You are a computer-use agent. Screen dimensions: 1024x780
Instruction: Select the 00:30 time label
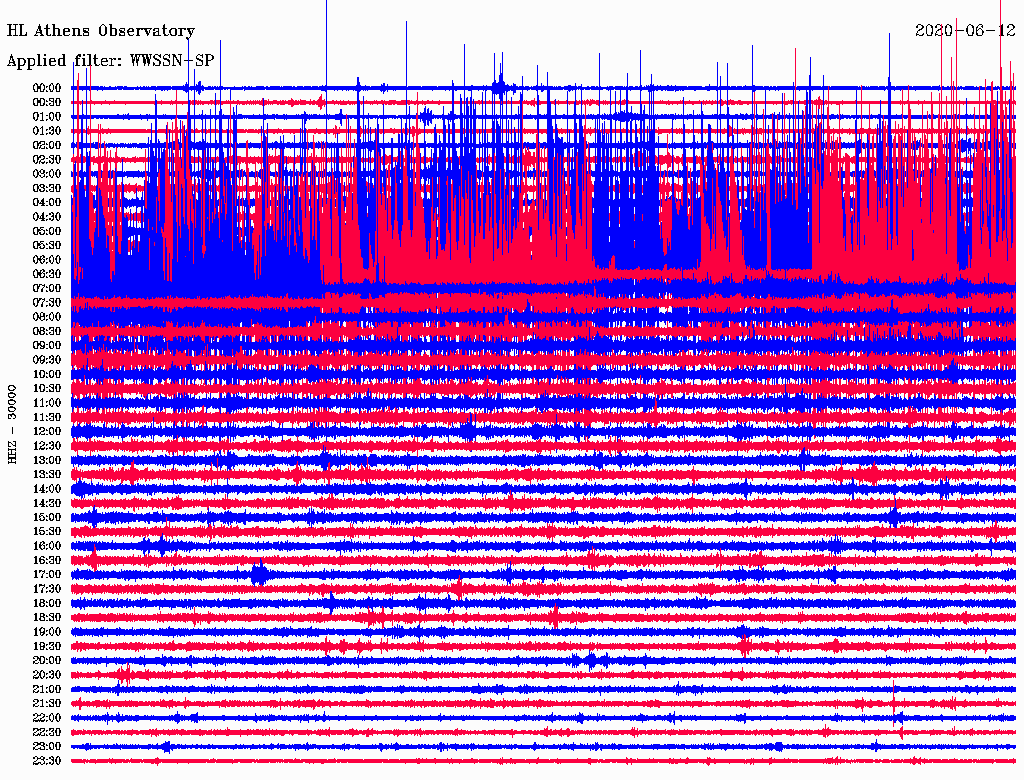coord(47,102)
